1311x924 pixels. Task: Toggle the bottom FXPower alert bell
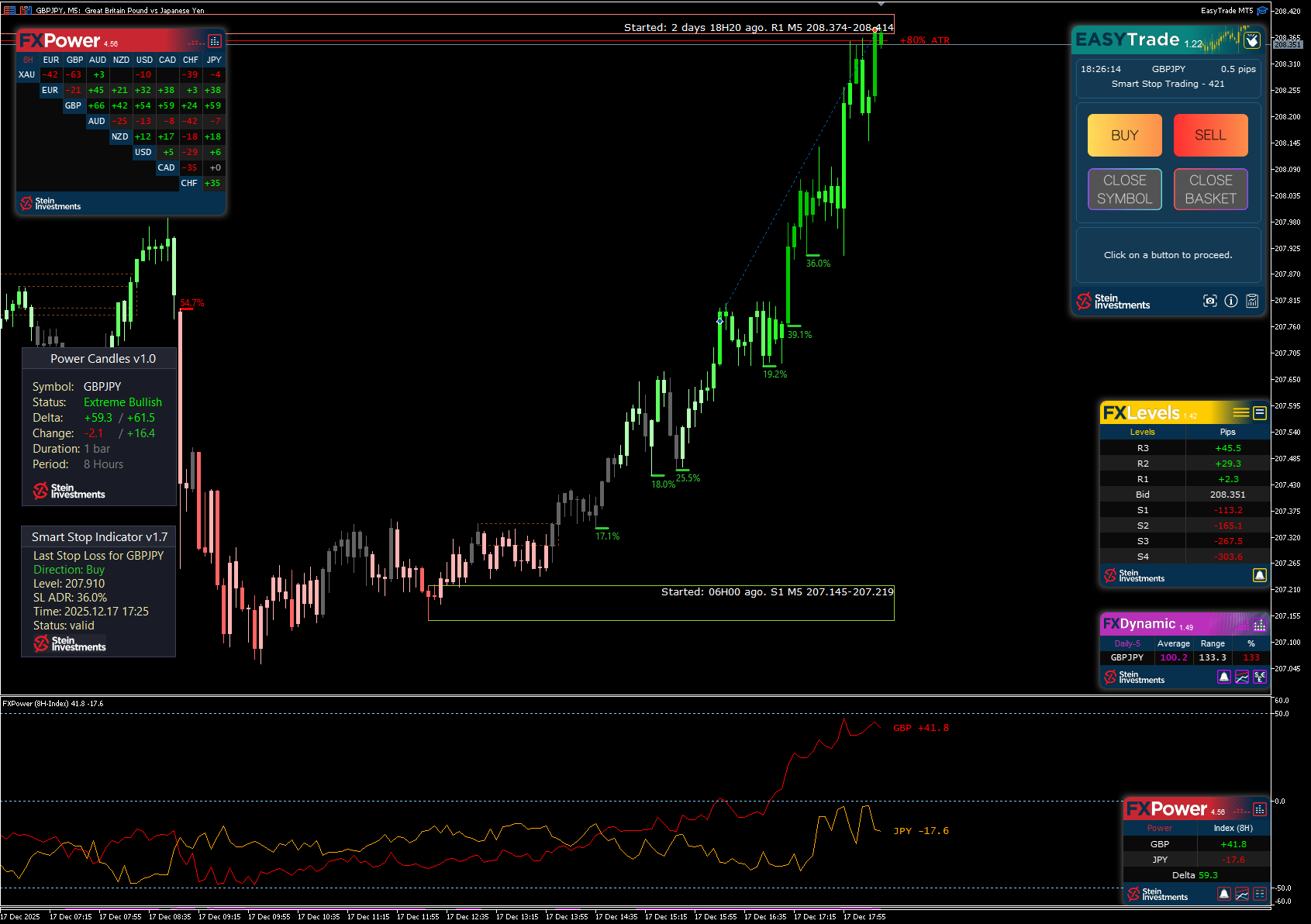click(x=1224, y=894)
